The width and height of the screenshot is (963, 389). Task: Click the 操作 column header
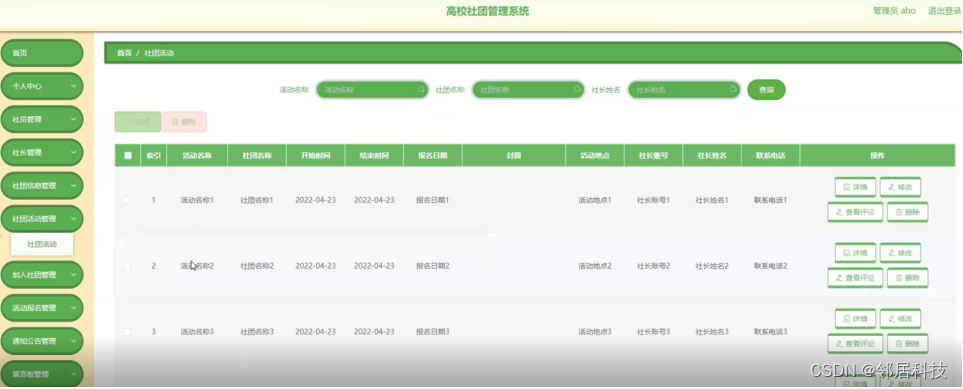click(x=878, y=156)
